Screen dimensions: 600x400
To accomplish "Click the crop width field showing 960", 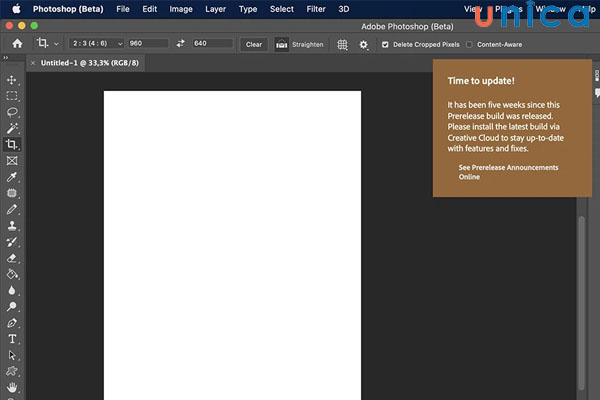I will pos(148,44).
